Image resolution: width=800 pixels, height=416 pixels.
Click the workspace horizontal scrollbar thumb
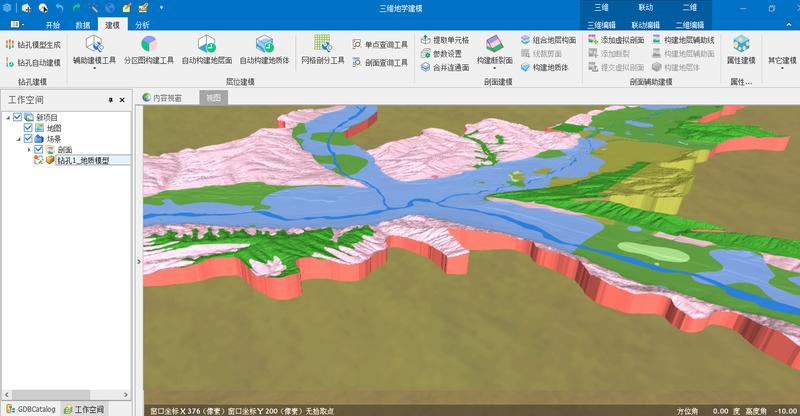50,395
